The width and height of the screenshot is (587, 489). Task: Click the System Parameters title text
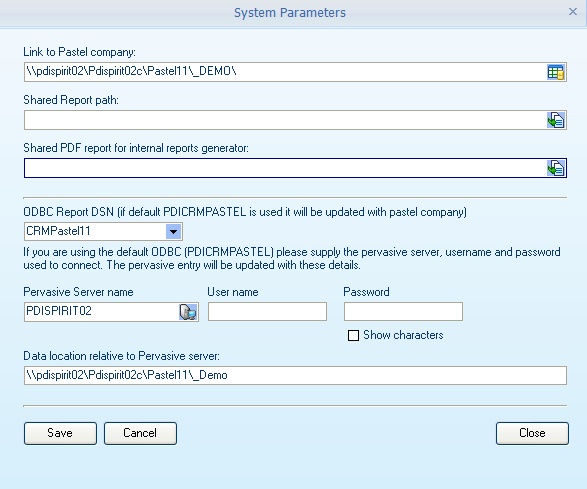(x=290, y=13)
